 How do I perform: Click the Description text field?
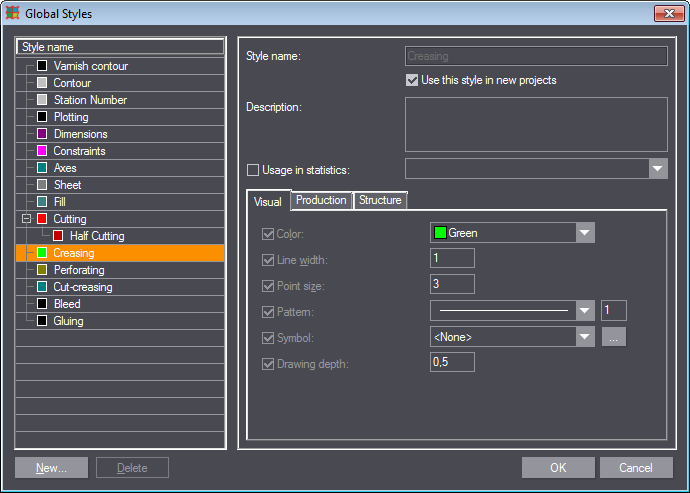tap(536, 124)
